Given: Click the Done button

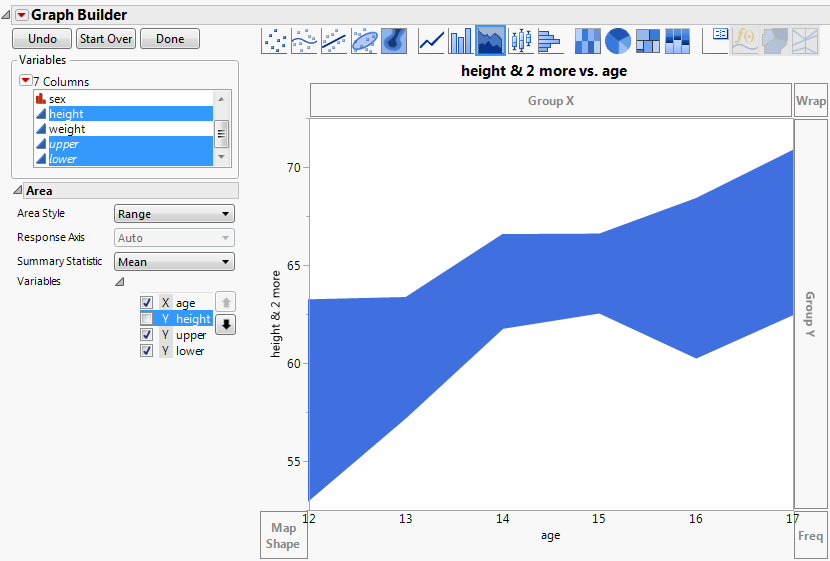Looking at the screenshot, I should click(x=170, y=39).
